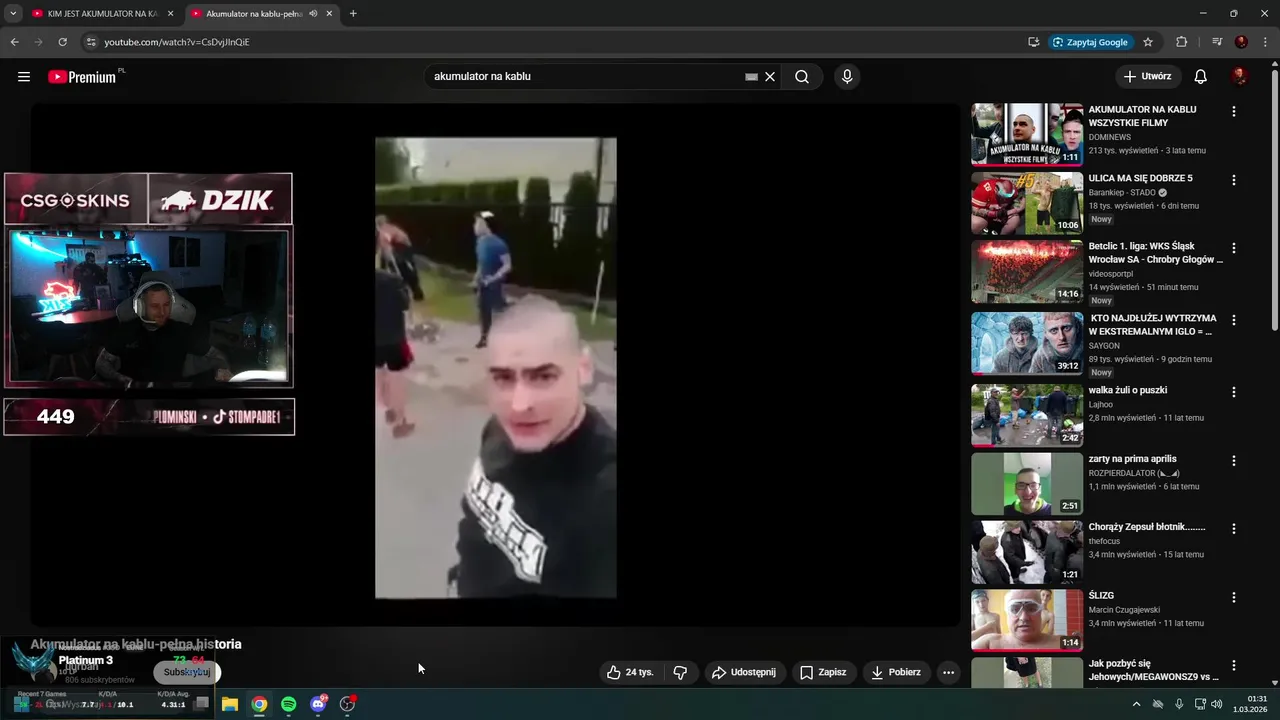Open the DOMINEWS channel link
This screenshot has width=1280, height=720.
pyautogui.click(x=1110, y=137)
